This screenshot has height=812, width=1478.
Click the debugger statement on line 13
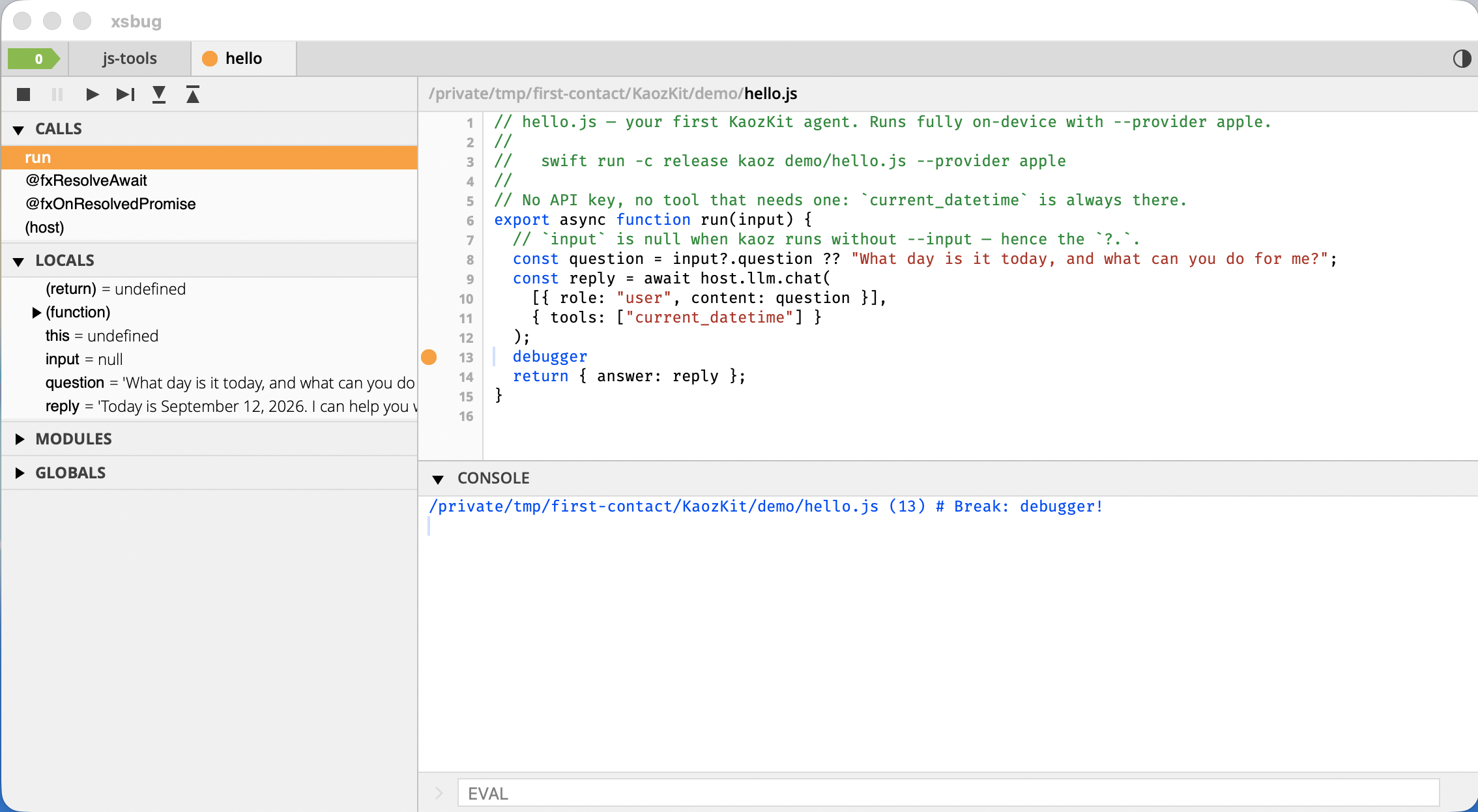coord(549,356)
